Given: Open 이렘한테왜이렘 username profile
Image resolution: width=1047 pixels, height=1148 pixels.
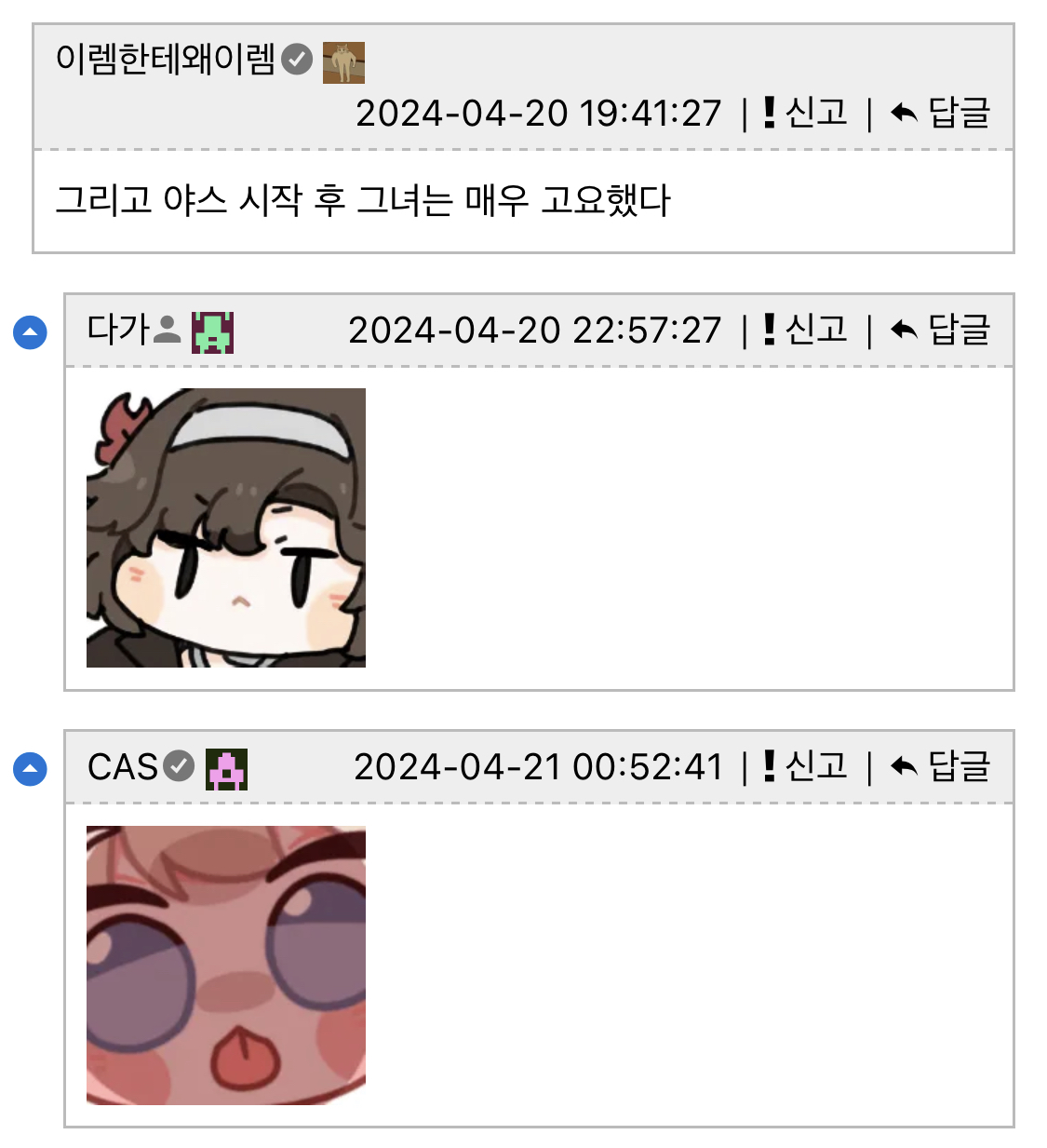Looking at the screenshot, I should click(x=166, y=60).
